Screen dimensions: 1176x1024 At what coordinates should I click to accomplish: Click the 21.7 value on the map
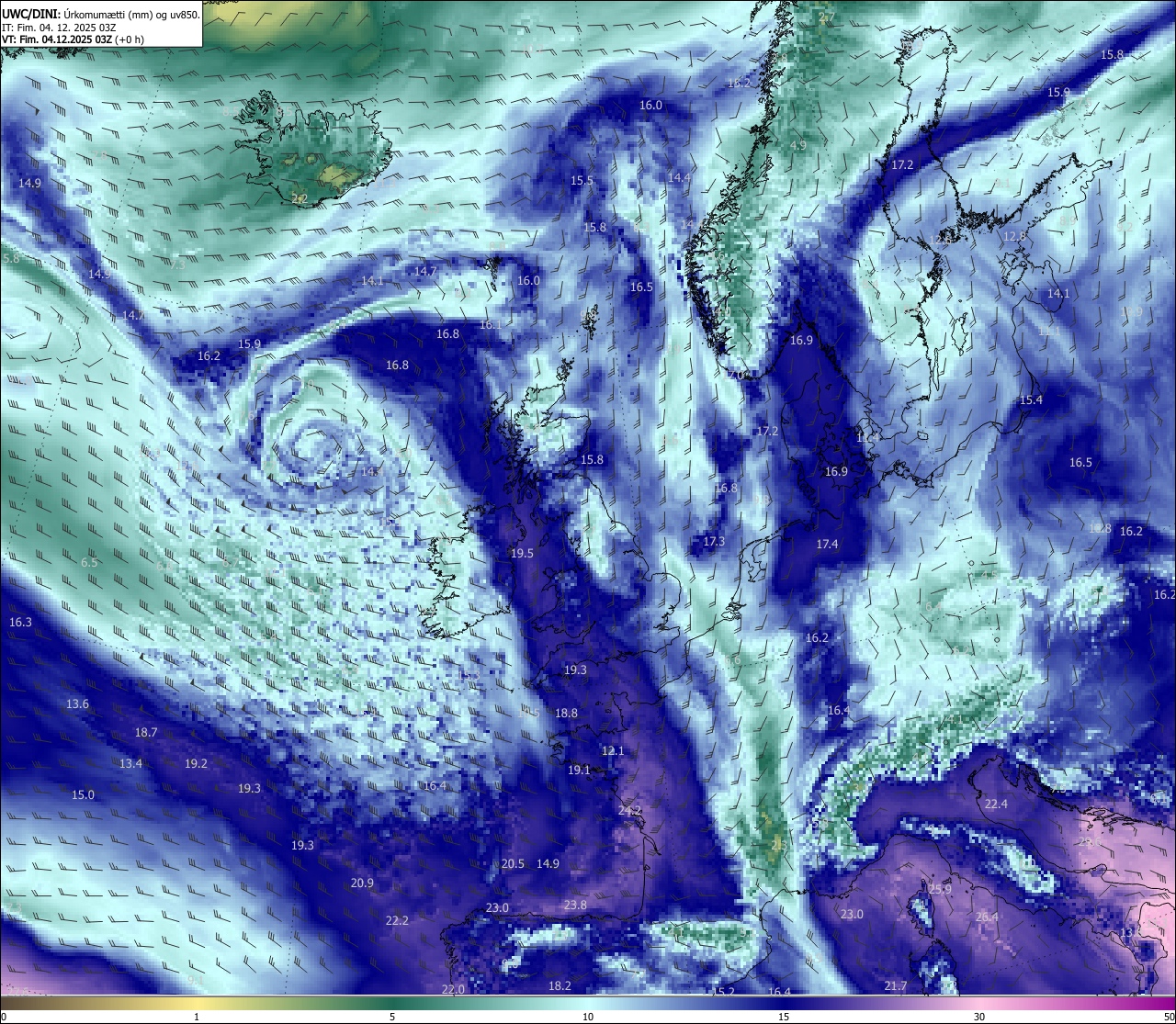tap(895, 986)
